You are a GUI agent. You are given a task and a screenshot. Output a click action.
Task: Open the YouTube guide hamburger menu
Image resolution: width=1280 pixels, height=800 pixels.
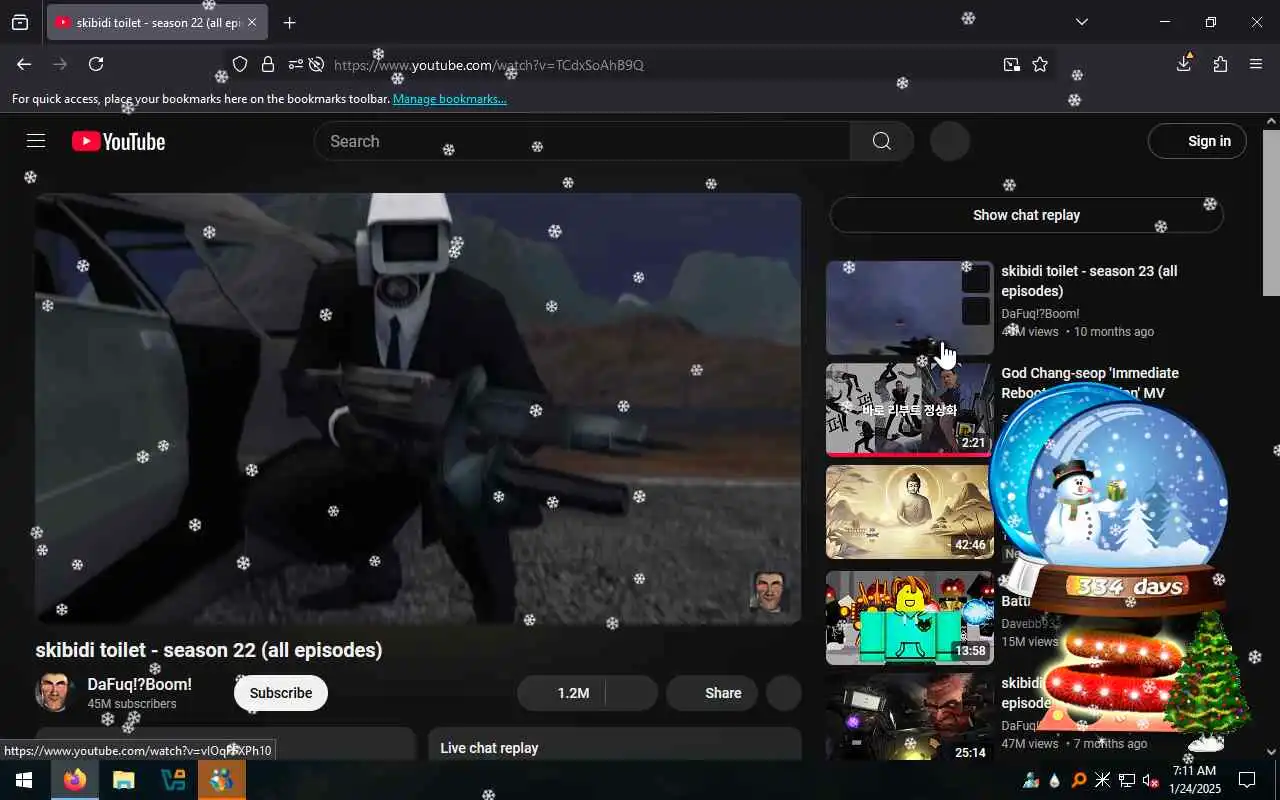tap(36, 141)
